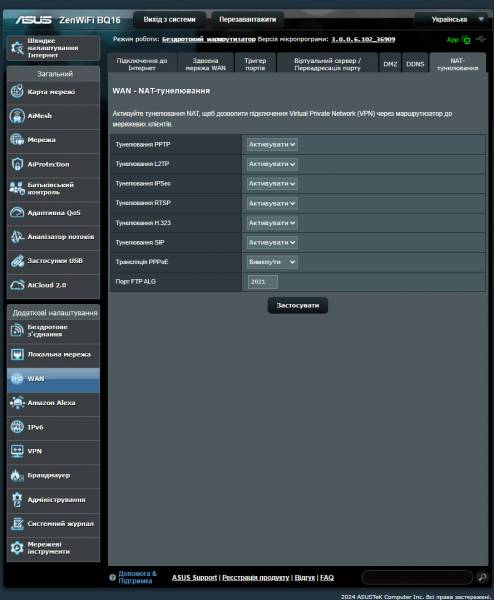This screenshot has height=600, width=494.
Task: Open the PPTP tunneling dropdown
Action: click(x=272, y=144)
